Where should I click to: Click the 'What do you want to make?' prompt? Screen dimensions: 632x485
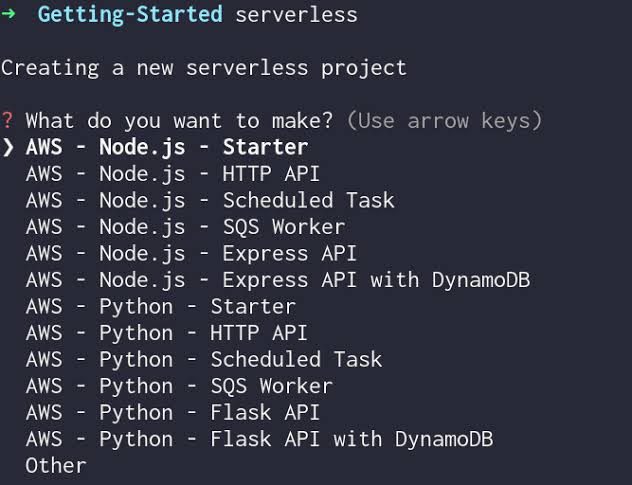point(180,121)
